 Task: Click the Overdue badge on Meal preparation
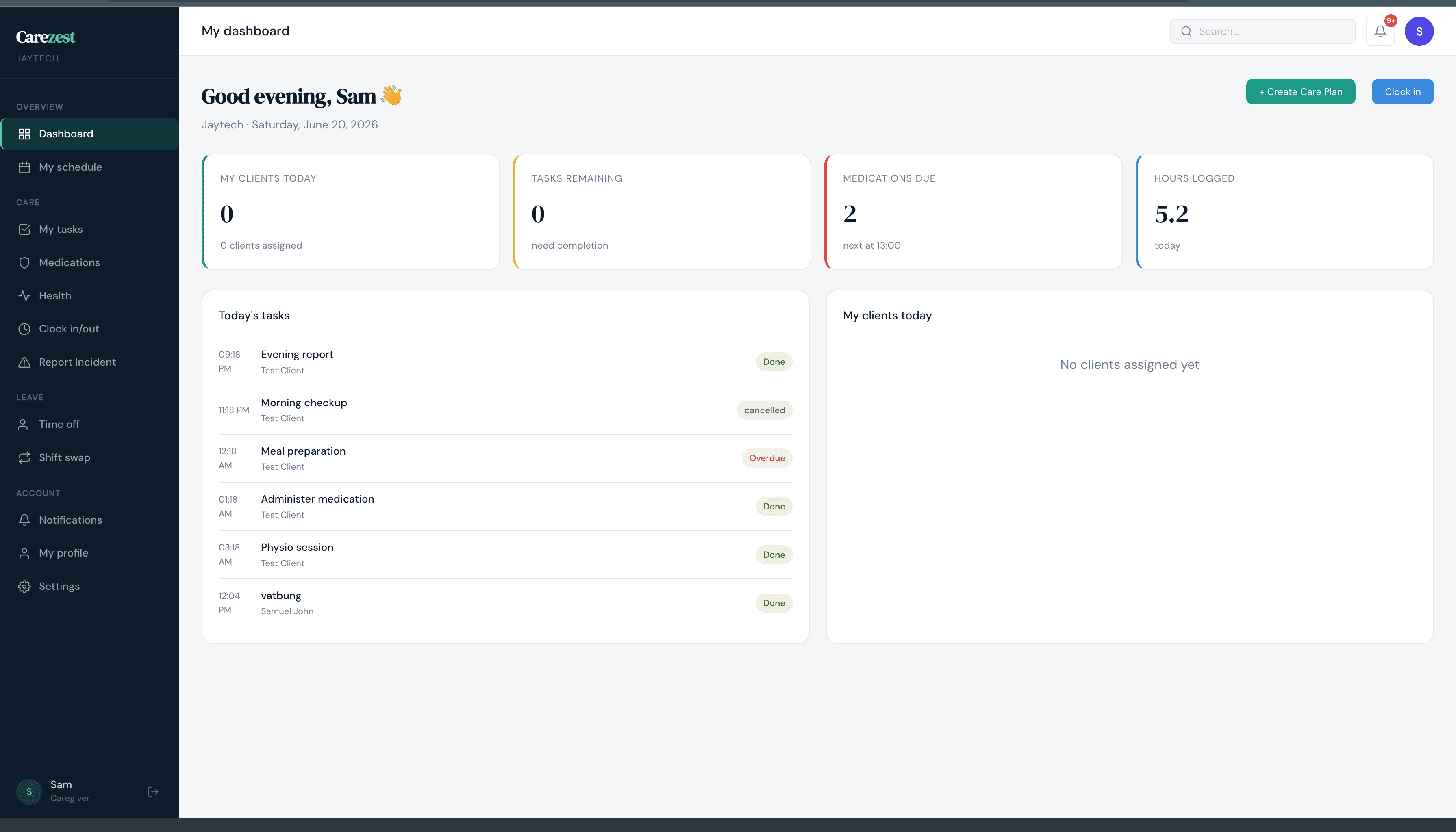767,458
